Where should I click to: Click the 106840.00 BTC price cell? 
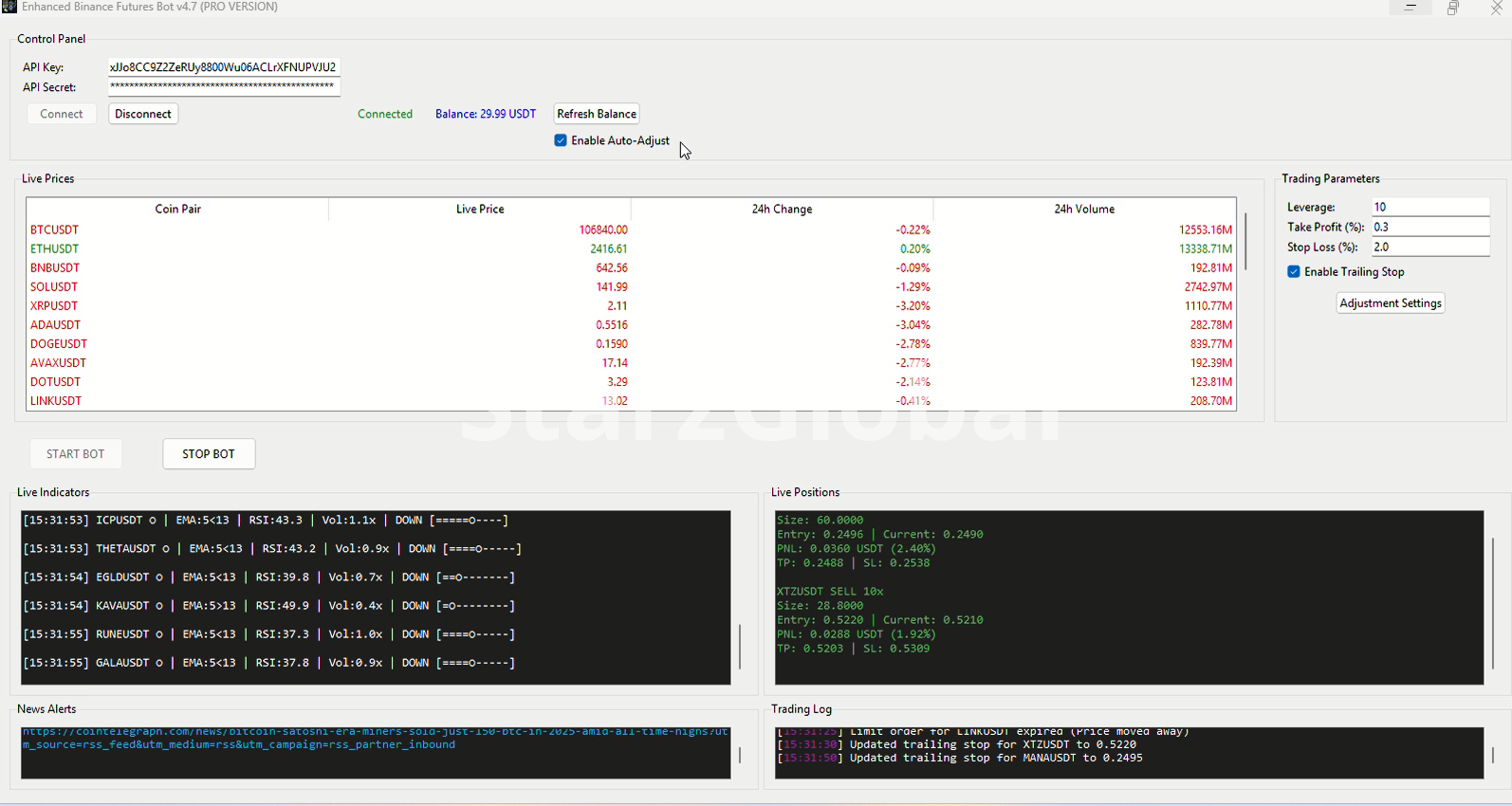(x=603, y=229)
